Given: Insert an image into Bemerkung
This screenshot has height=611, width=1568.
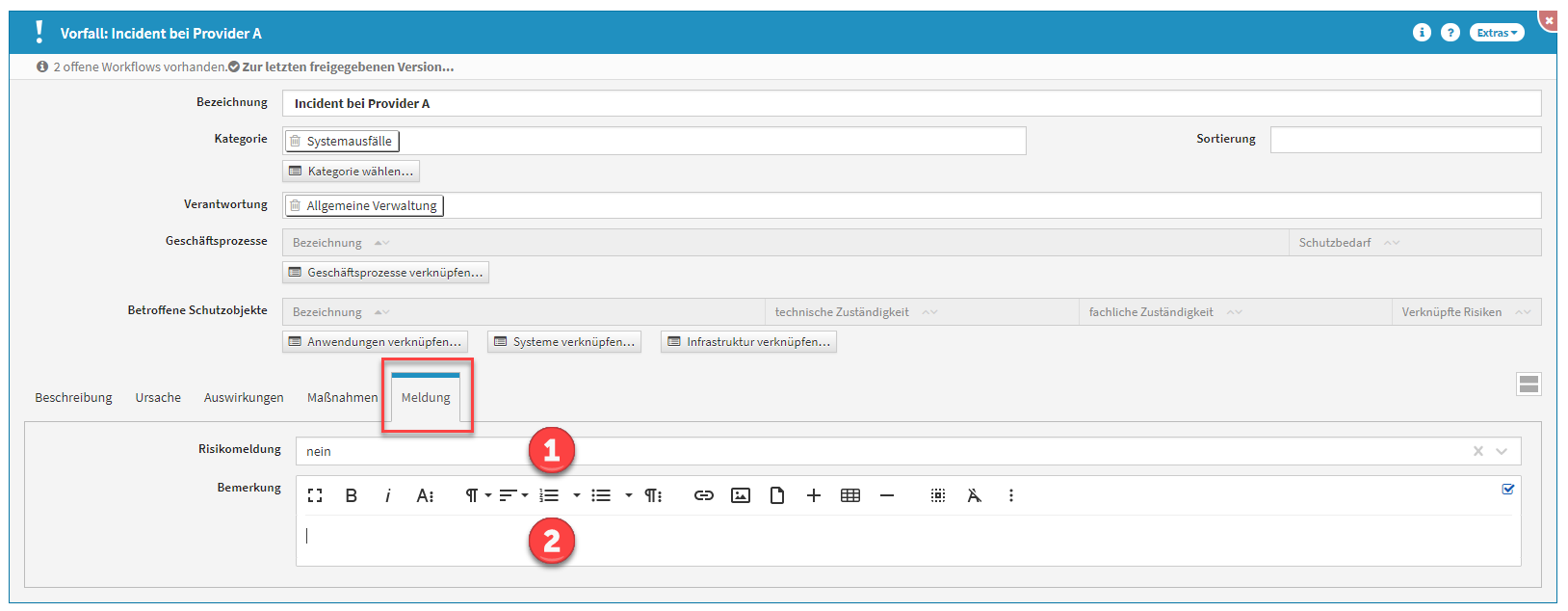Looking at the screenshot, I should pyautogui.click(x=740, y=495).
